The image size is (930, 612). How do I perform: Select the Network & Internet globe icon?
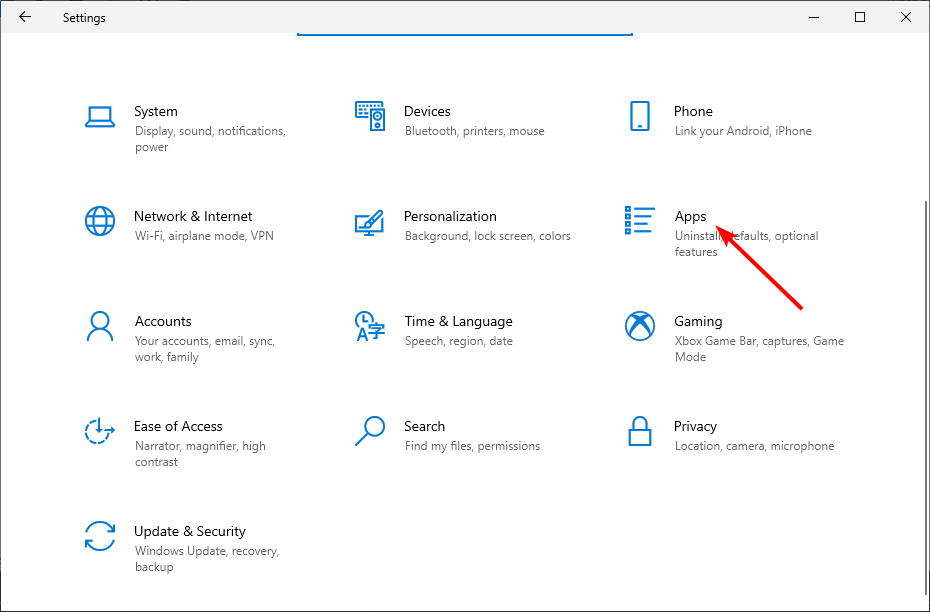pos(100,221)
